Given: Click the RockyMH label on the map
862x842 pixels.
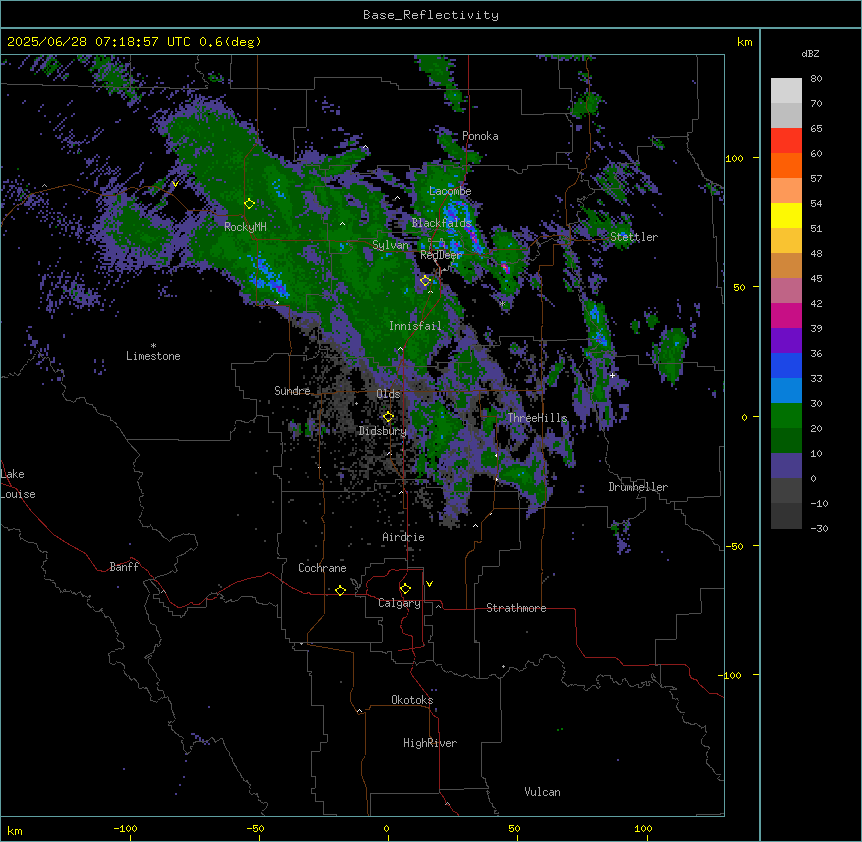Looking at the screenshot, I should pos(245,227).
